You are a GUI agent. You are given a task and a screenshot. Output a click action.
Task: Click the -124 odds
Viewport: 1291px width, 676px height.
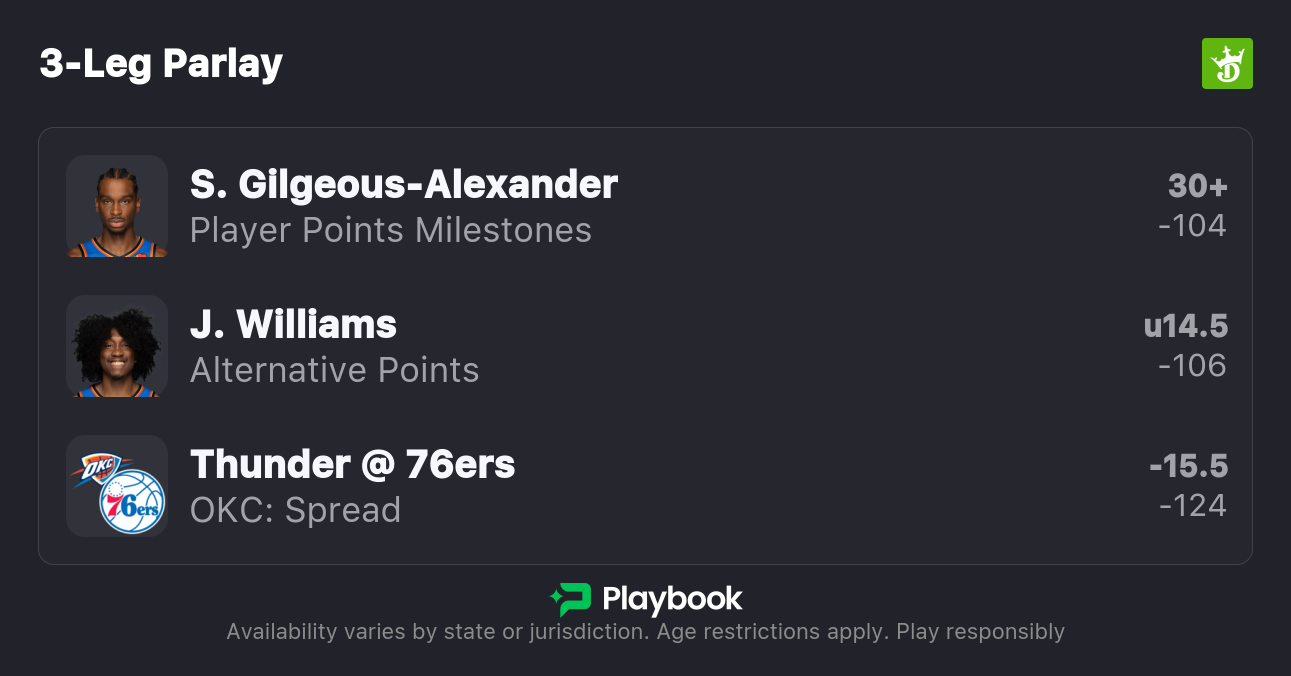coord(1192,506)
